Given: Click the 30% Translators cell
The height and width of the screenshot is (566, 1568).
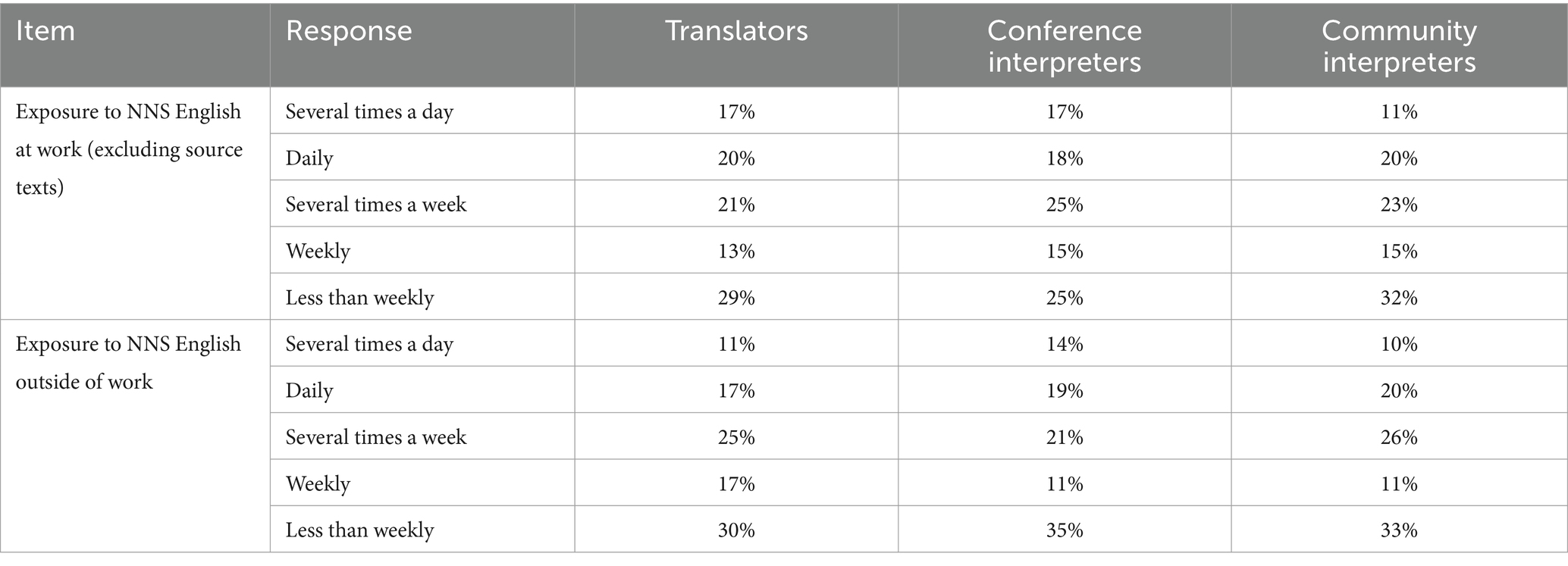Looking at the screenshot, I should point(736,530).
